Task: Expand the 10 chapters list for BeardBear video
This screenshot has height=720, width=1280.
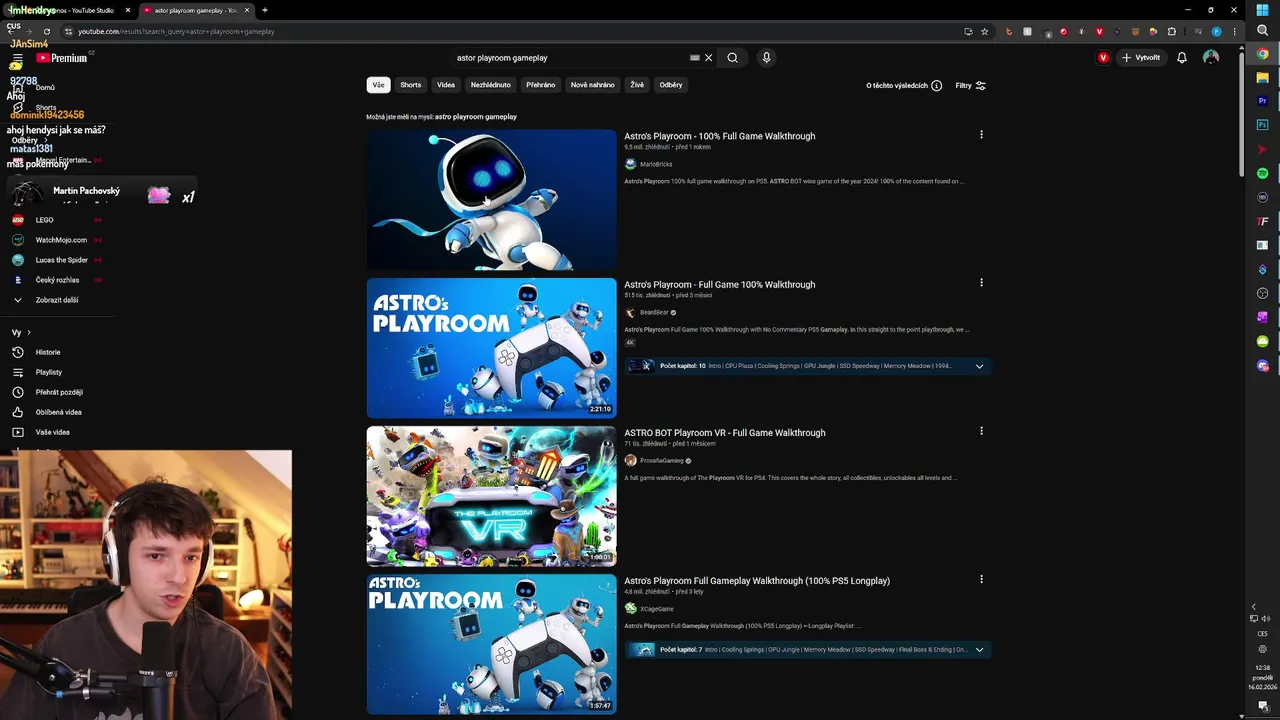Action: pyautogui.click(x=979, y=366)
